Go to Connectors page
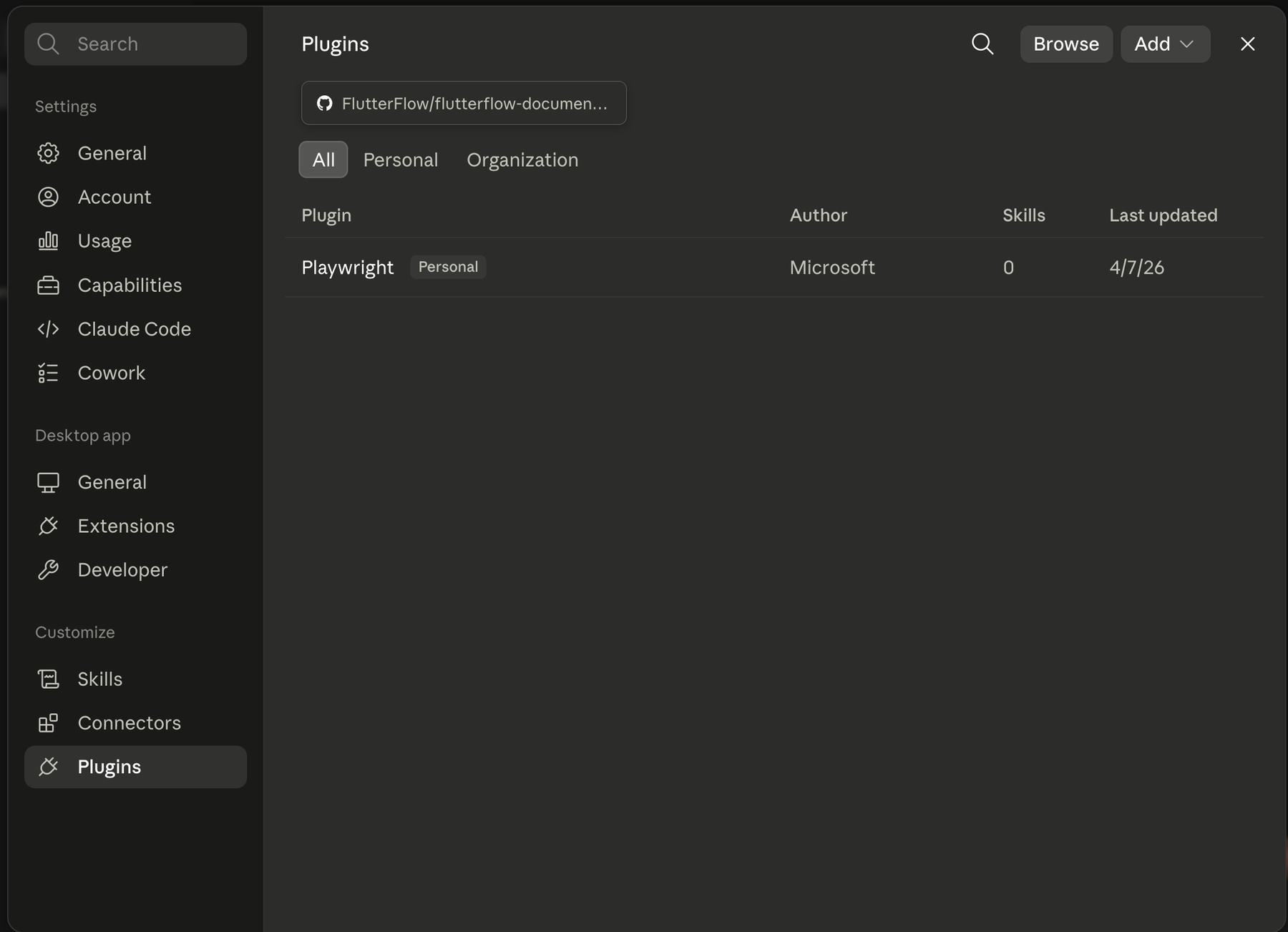This screenshot has height=932, width=1288. (135, 723)
